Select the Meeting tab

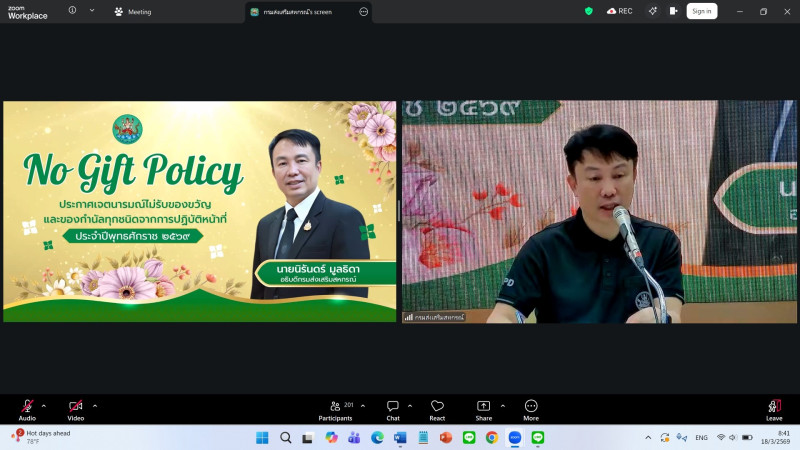133,11
